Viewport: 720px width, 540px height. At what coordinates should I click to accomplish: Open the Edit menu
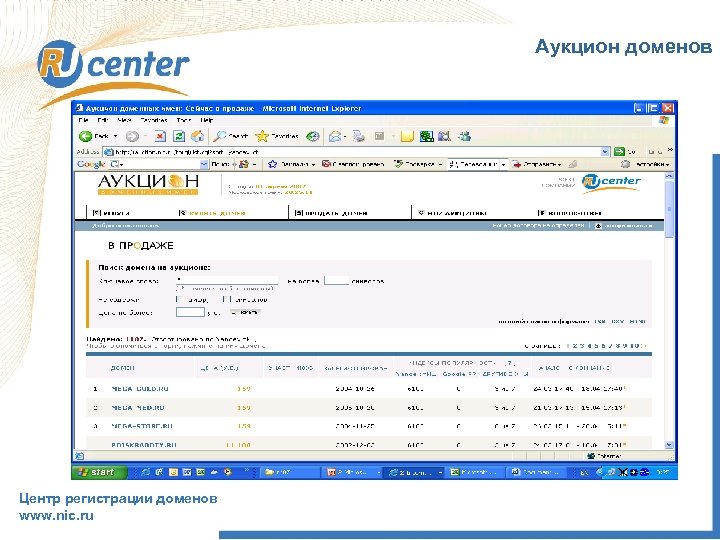pos(103,120)
